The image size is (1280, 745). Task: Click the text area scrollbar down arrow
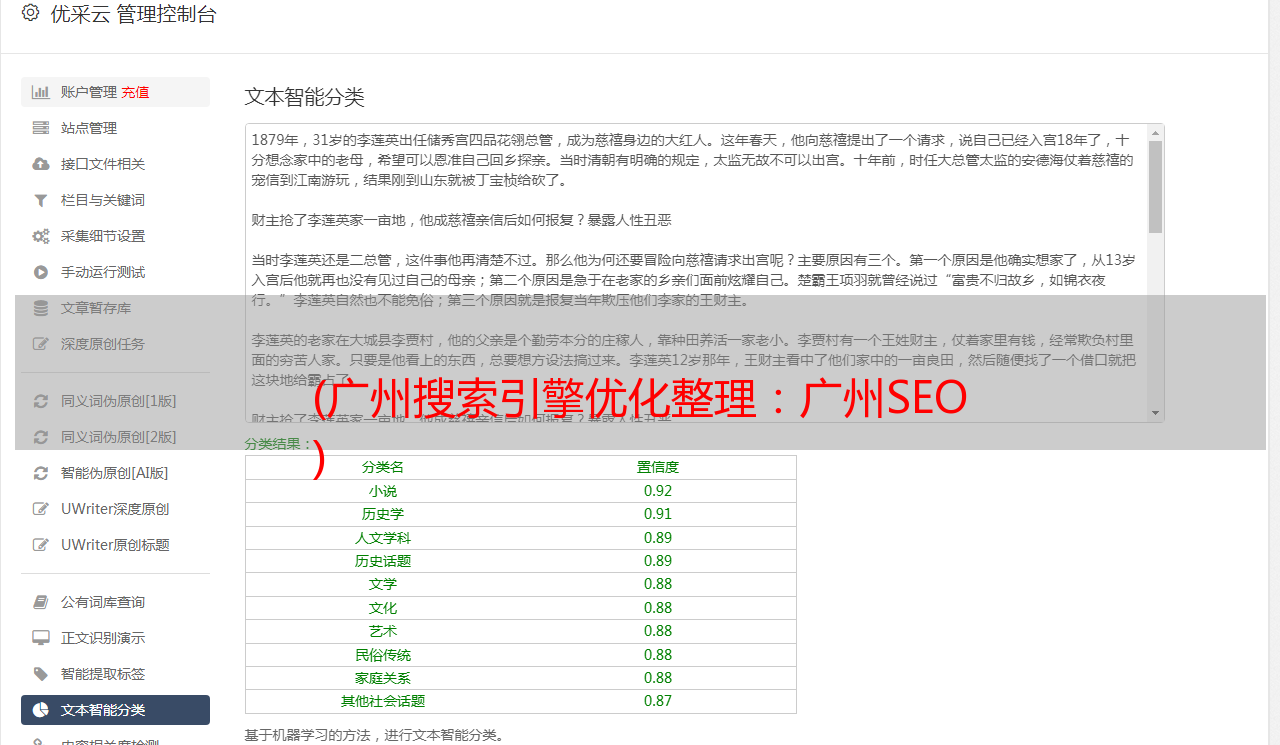click(x=1156, y=413)
